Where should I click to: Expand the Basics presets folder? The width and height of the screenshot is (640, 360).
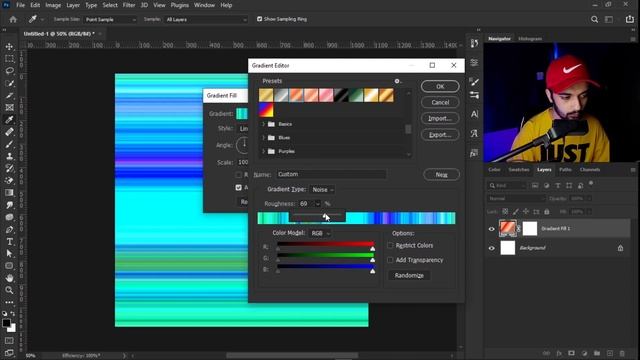tap(263, 124)
